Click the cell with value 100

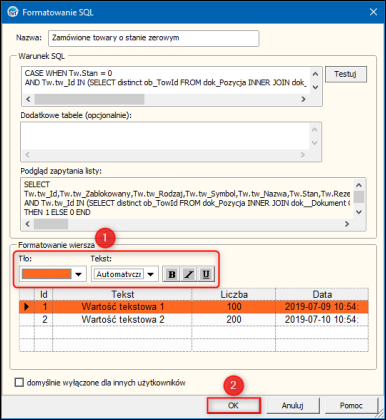pos(234,307)
